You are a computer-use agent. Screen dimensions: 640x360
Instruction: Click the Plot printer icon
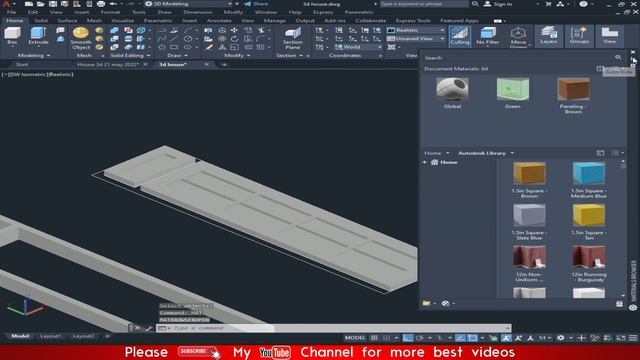(101, 4)
